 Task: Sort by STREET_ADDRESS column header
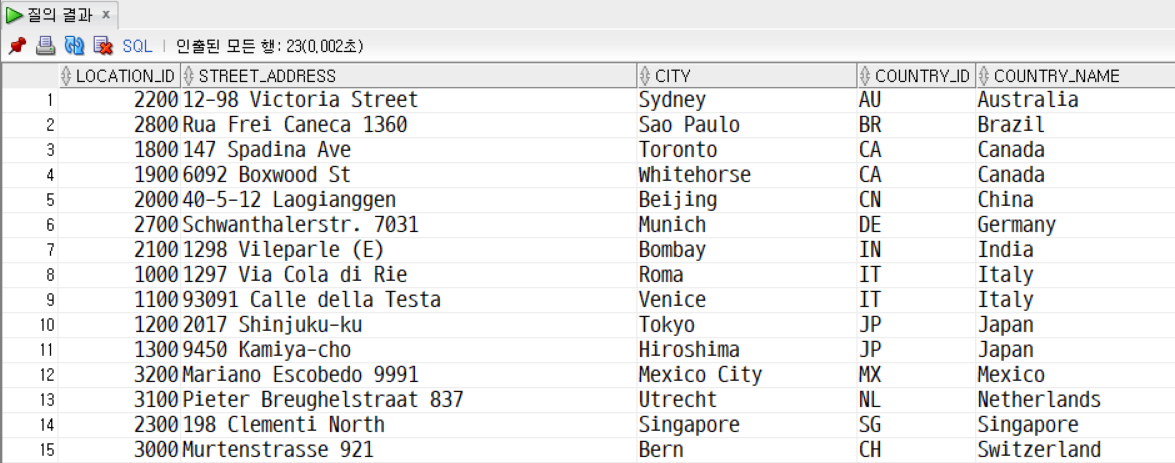pyautogui.click(x=408, y=76)
